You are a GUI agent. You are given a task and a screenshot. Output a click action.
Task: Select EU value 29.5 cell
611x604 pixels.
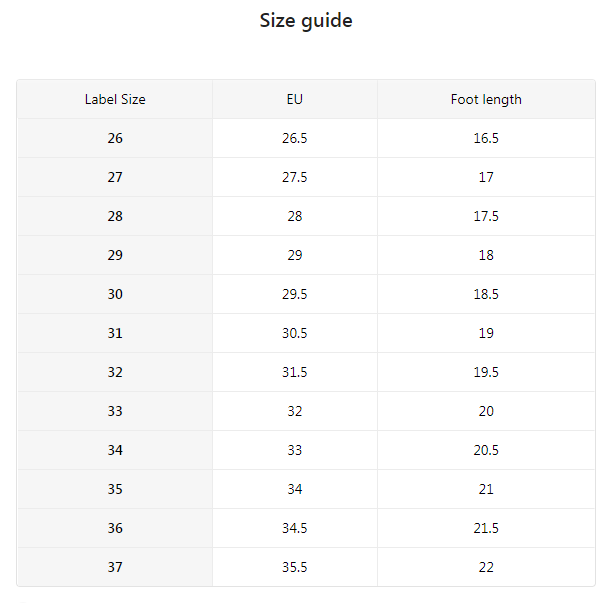pos(294,294)
